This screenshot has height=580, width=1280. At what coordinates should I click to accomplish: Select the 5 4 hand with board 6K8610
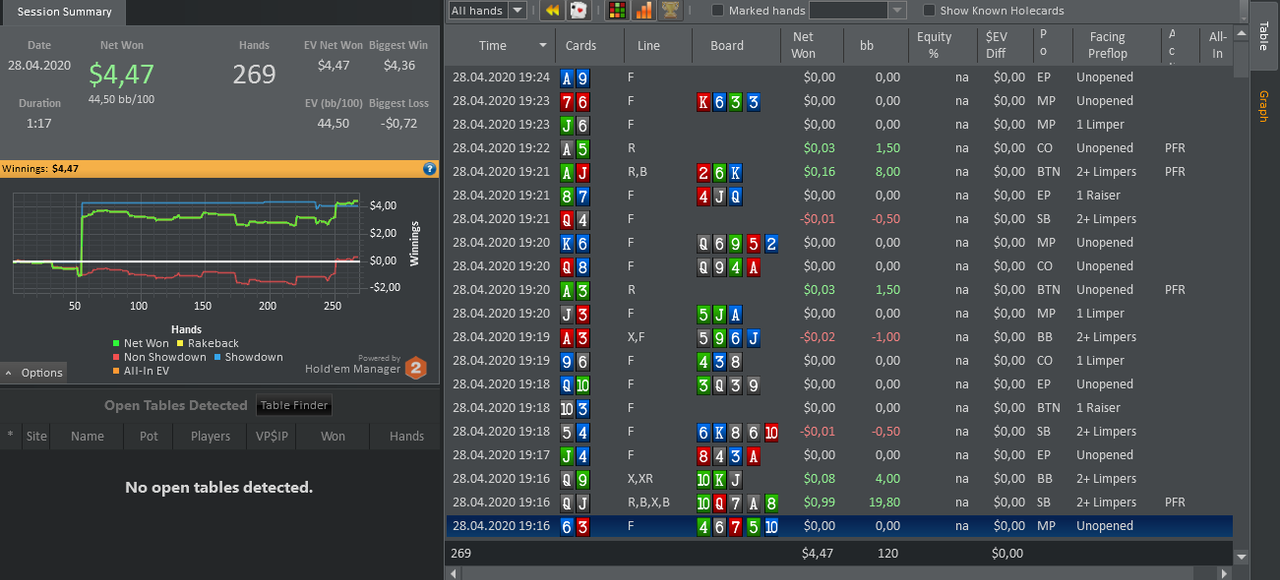click(x=839, y=432)
